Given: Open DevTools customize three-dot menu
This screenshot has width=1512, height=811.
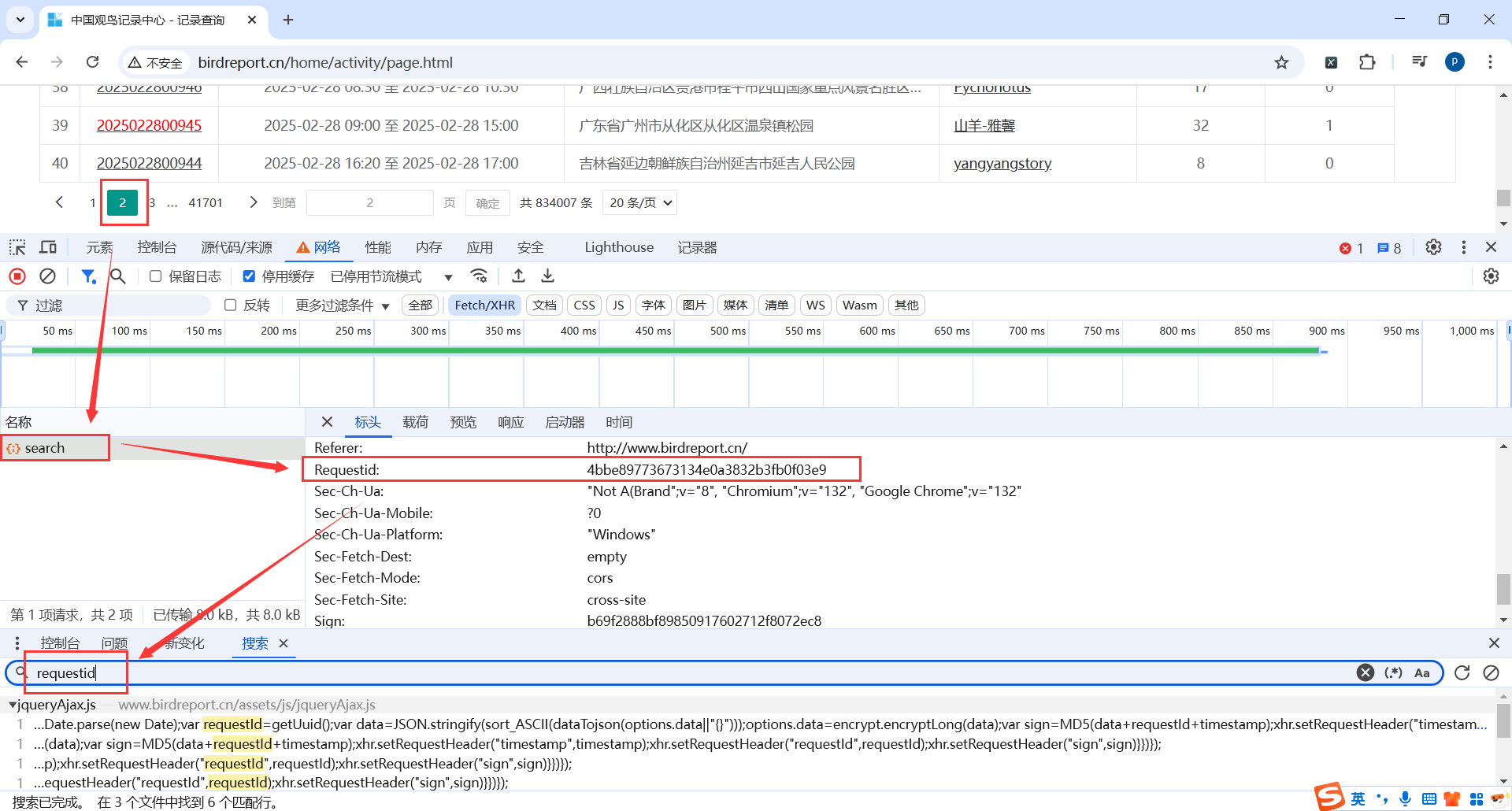Looking at the screenshot, I should [x=1464, y=247].
